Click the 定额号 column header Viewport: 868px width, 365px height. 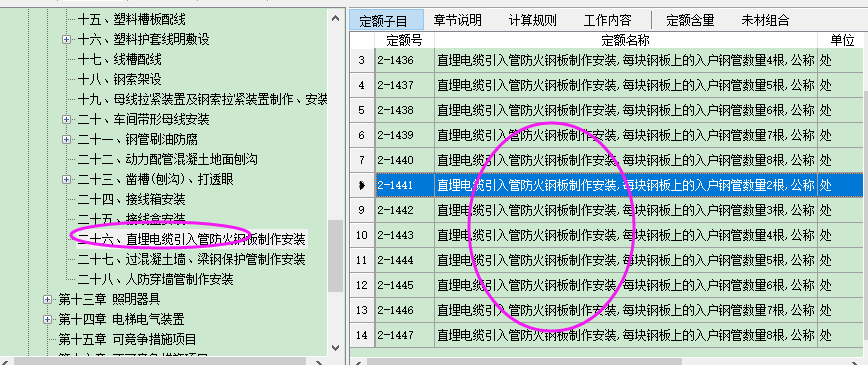click(405, 40)
